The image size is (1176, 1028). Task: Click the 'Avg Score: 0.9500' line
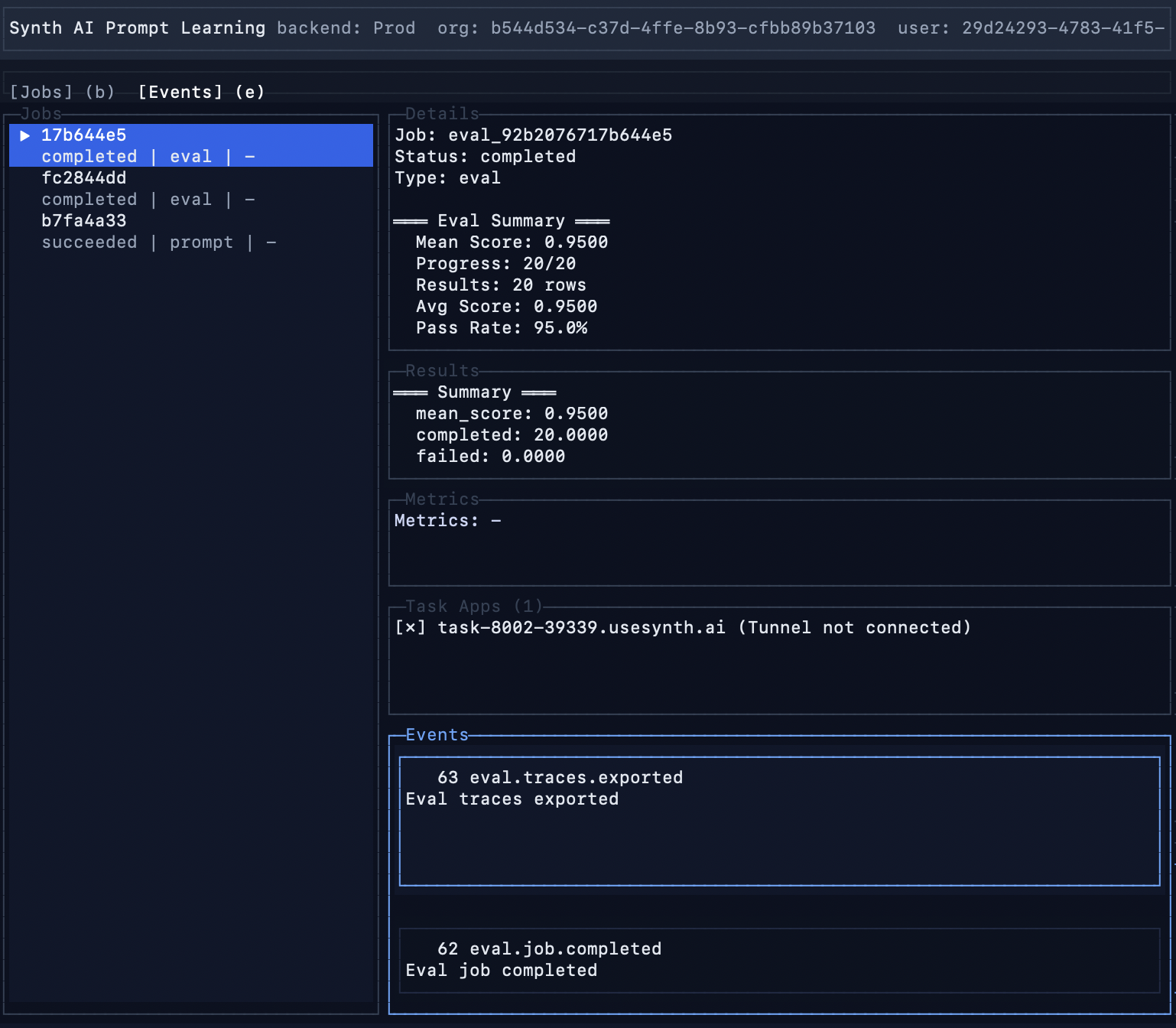507,306
